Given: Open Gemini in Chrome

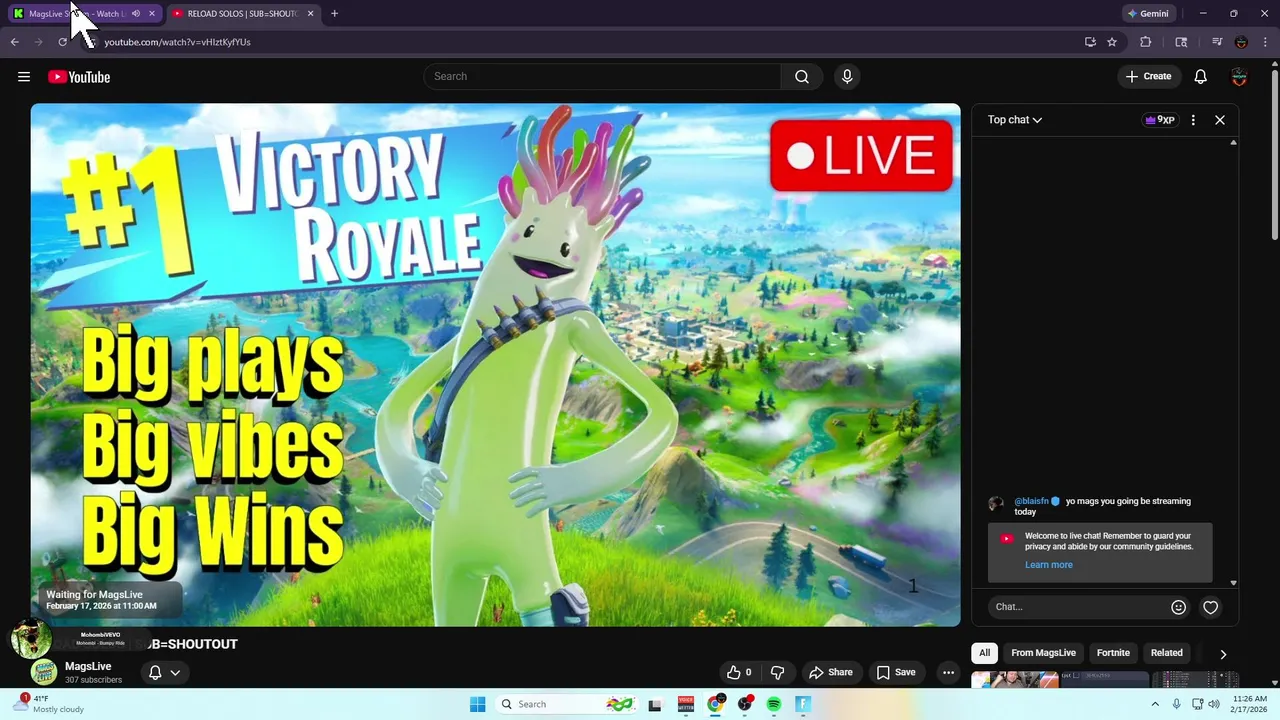Looking at the screenshot, I should click(1148, 14).
